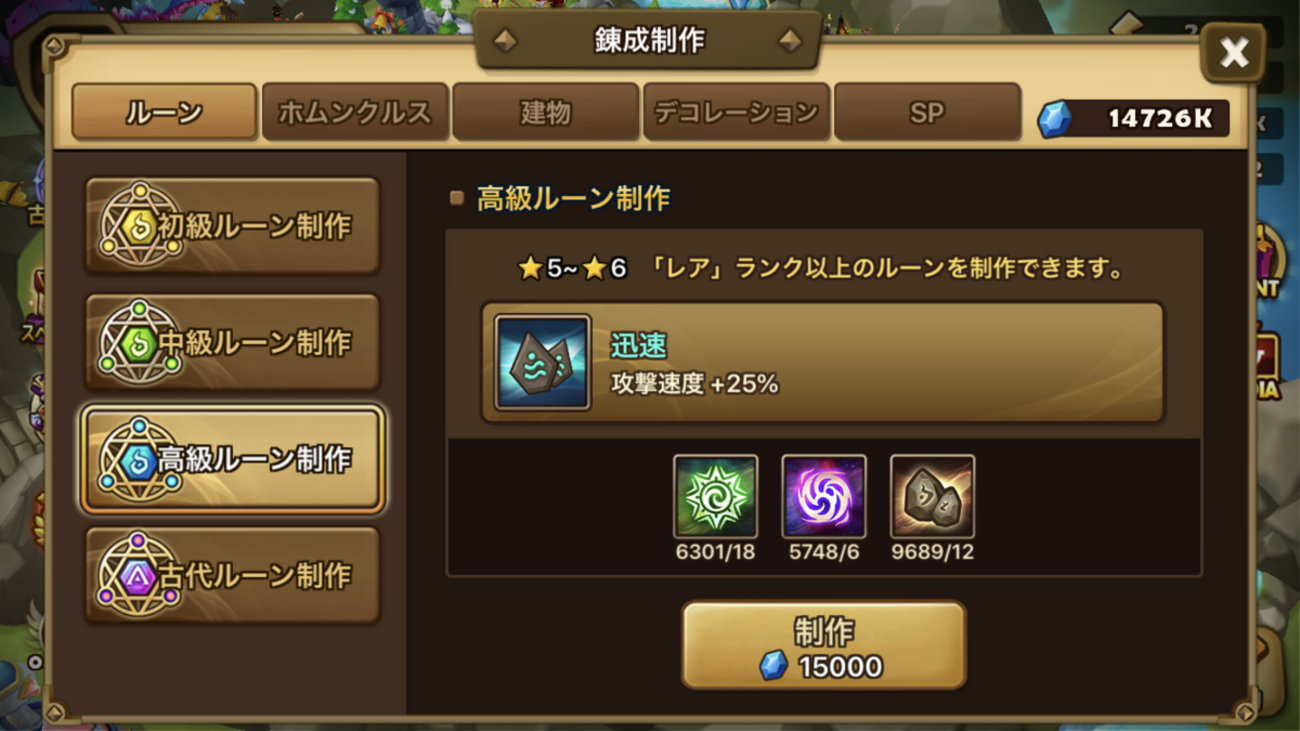Click the yellow 初級ルーン emblem icon

coord(139,226)
